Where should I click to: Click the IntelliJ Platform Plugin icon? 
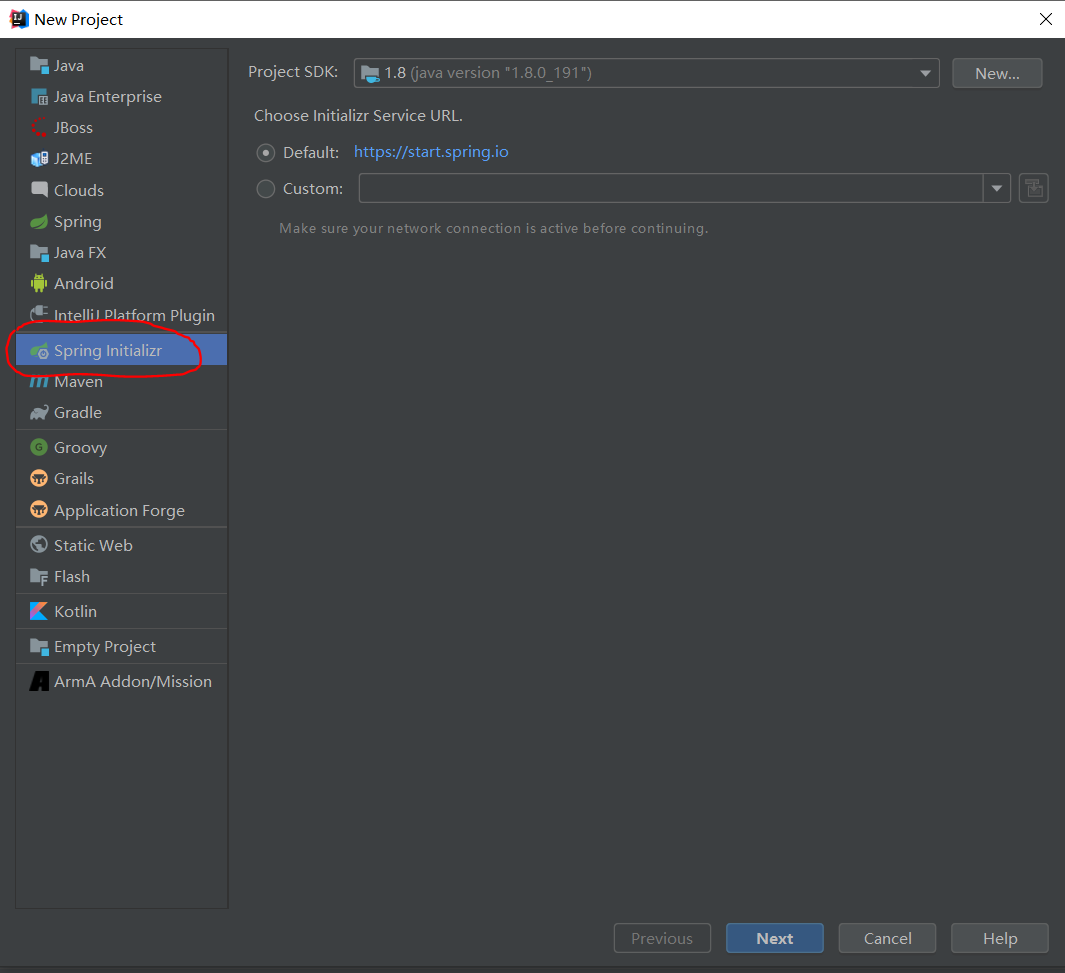39,314
